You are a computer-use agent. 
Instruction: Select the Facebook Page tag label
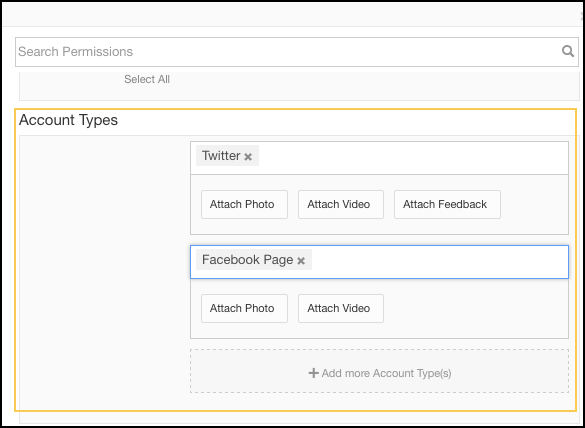(x=248, y=260)
